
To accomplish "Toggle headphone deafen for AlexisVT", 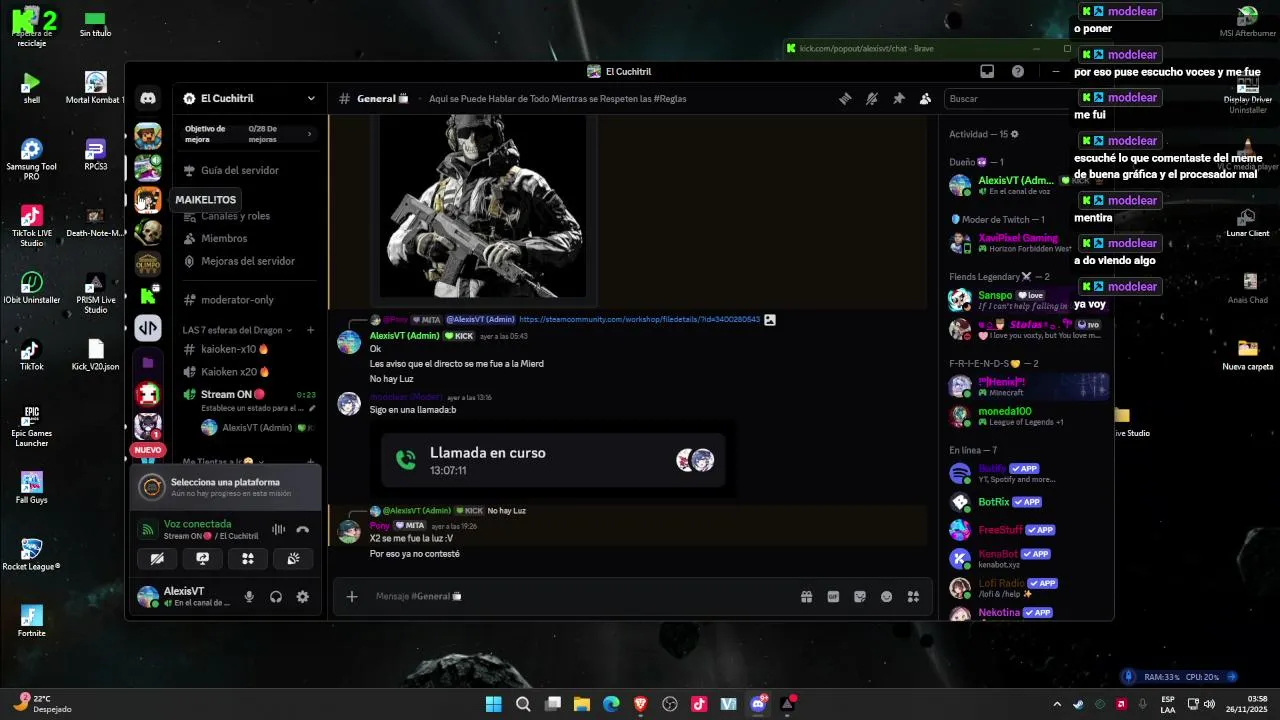I will tap(276, 597).
